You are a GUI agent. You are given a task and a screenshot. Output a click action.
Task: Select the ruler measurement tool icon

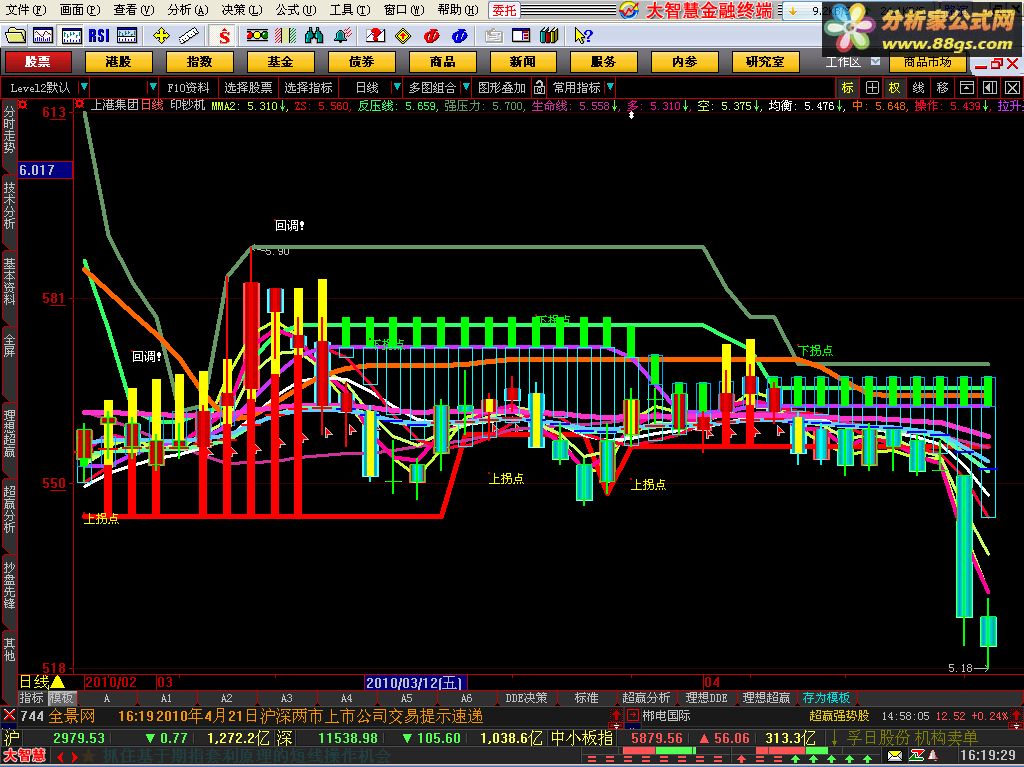[x=189, y=35]
